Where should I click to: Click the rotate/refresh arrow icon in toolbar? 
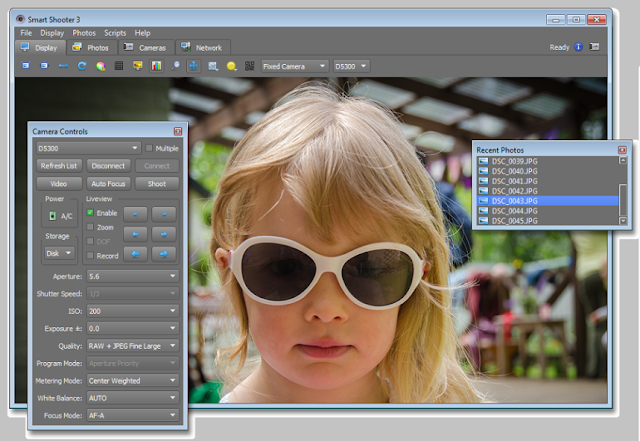(81, 66)
